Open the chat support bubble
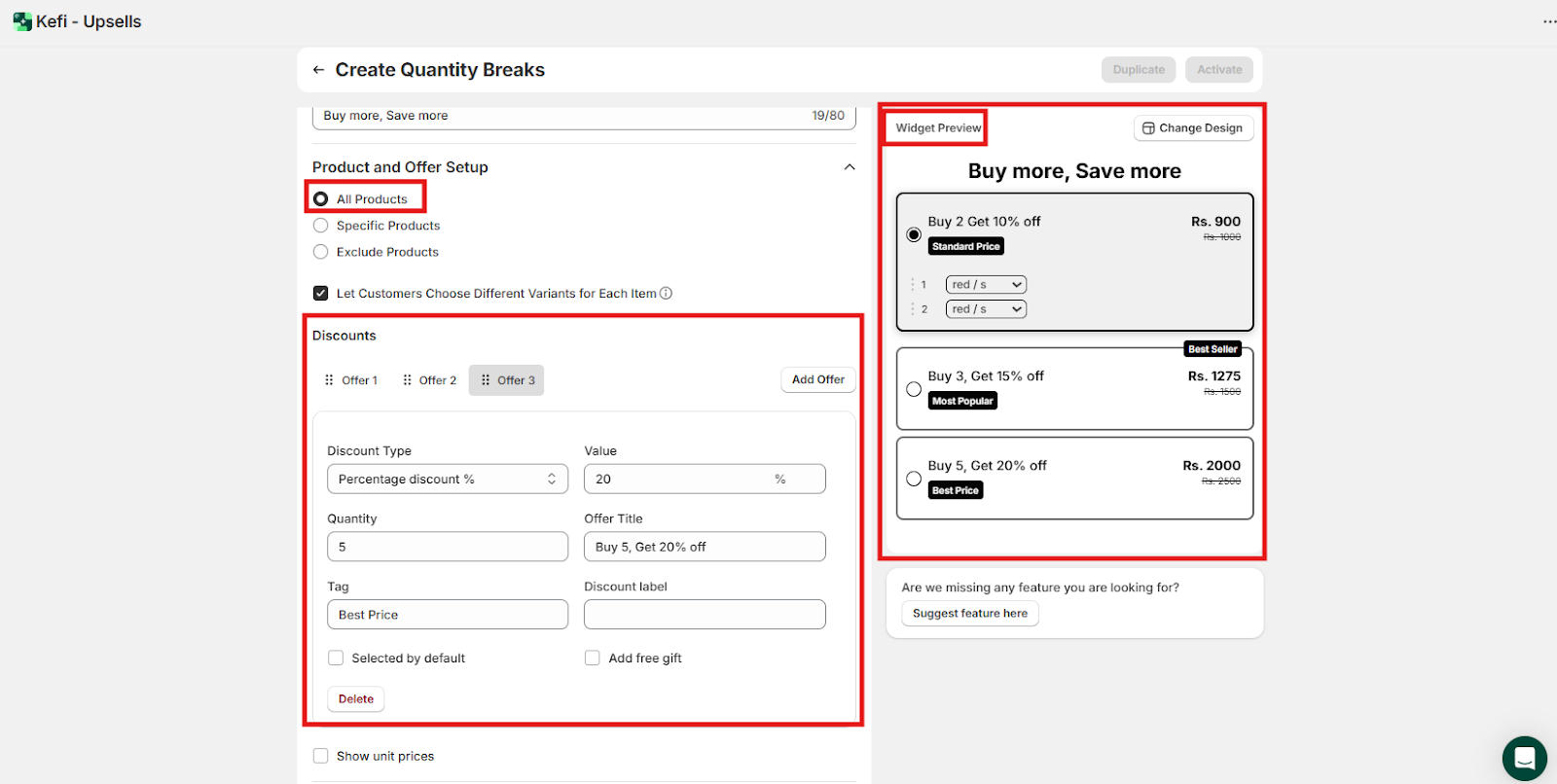Screen dimensions: 1557x784 pyautogui.click(x=1524, y=758)
